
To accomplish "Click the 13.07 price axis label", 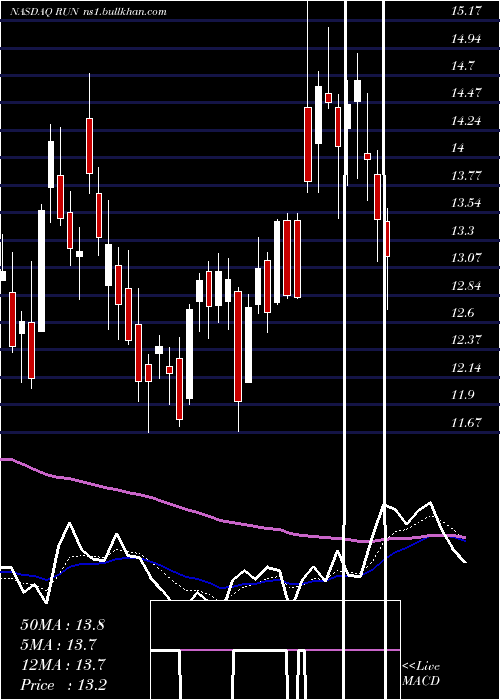I will pos(466,258).
